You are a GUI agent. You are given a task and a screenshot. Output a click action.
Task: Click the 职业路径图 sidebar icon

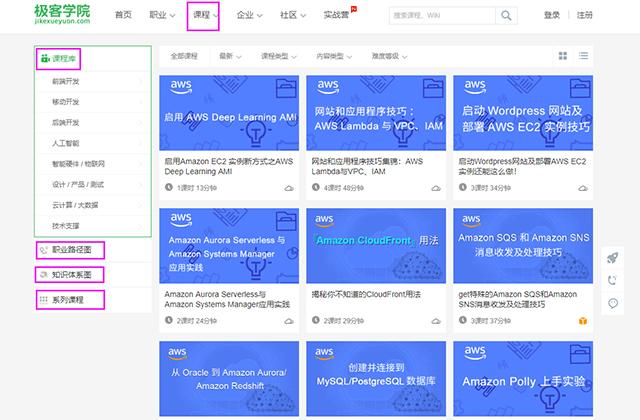[44, 250]
